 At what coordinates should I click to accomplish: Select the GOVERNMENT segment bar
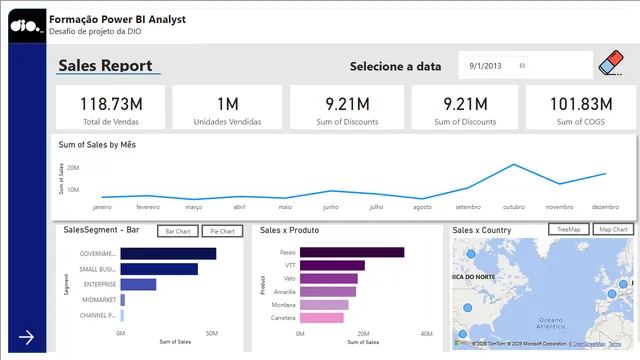click(168, 253)
